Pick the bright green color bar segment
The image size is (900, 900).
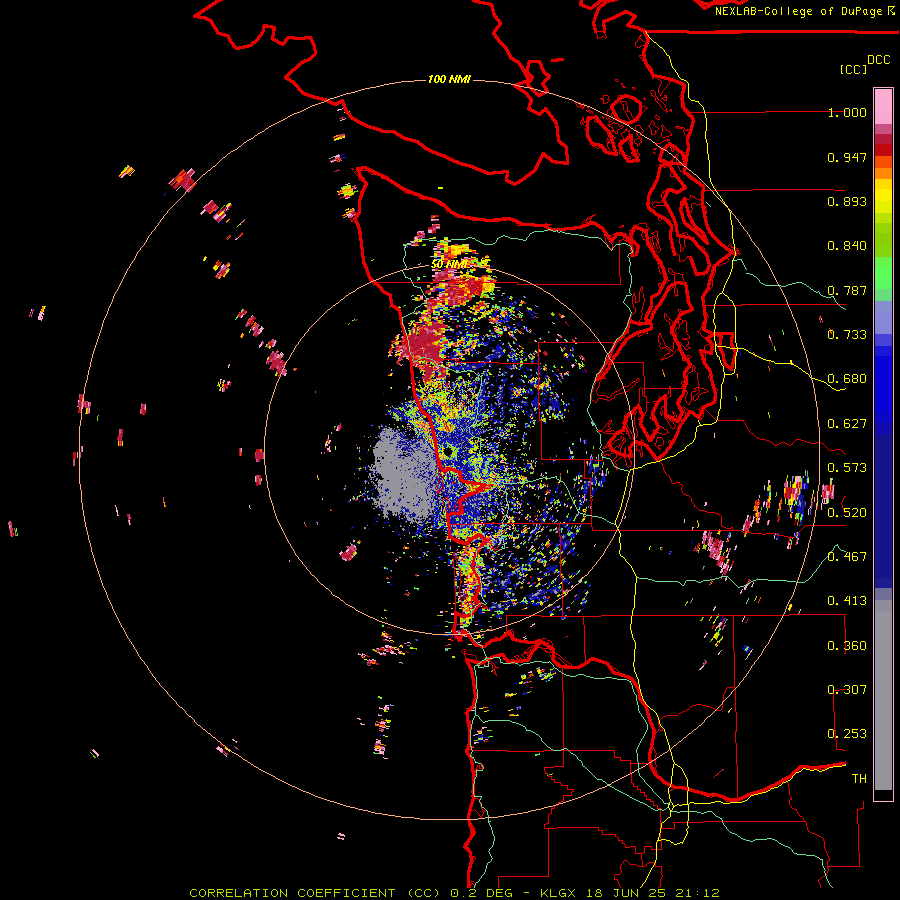[x=883, y=273]
